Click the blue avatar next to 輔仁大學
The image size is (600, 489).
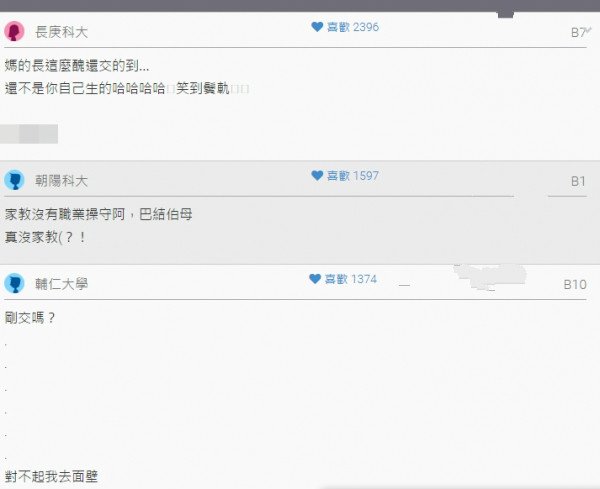point(15,284)
